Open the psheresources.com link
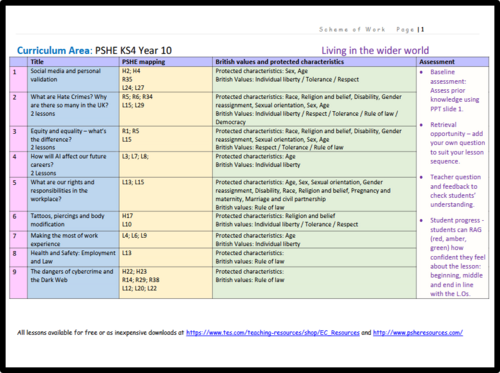The image size is (500, 373). [x=418, y=333]
